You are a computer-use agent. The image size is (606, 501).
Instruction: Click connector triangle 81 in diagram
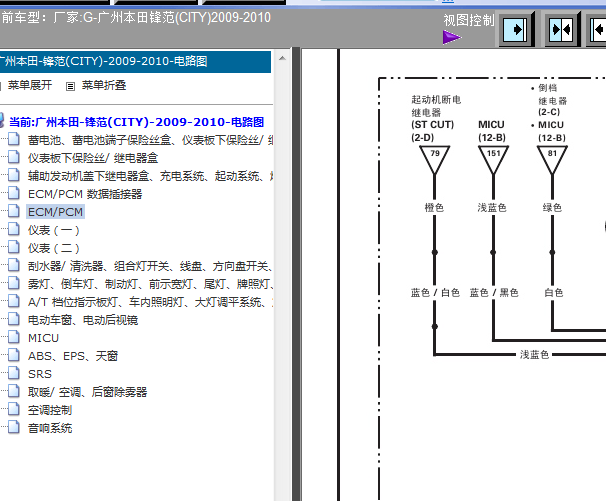point(552,159)
